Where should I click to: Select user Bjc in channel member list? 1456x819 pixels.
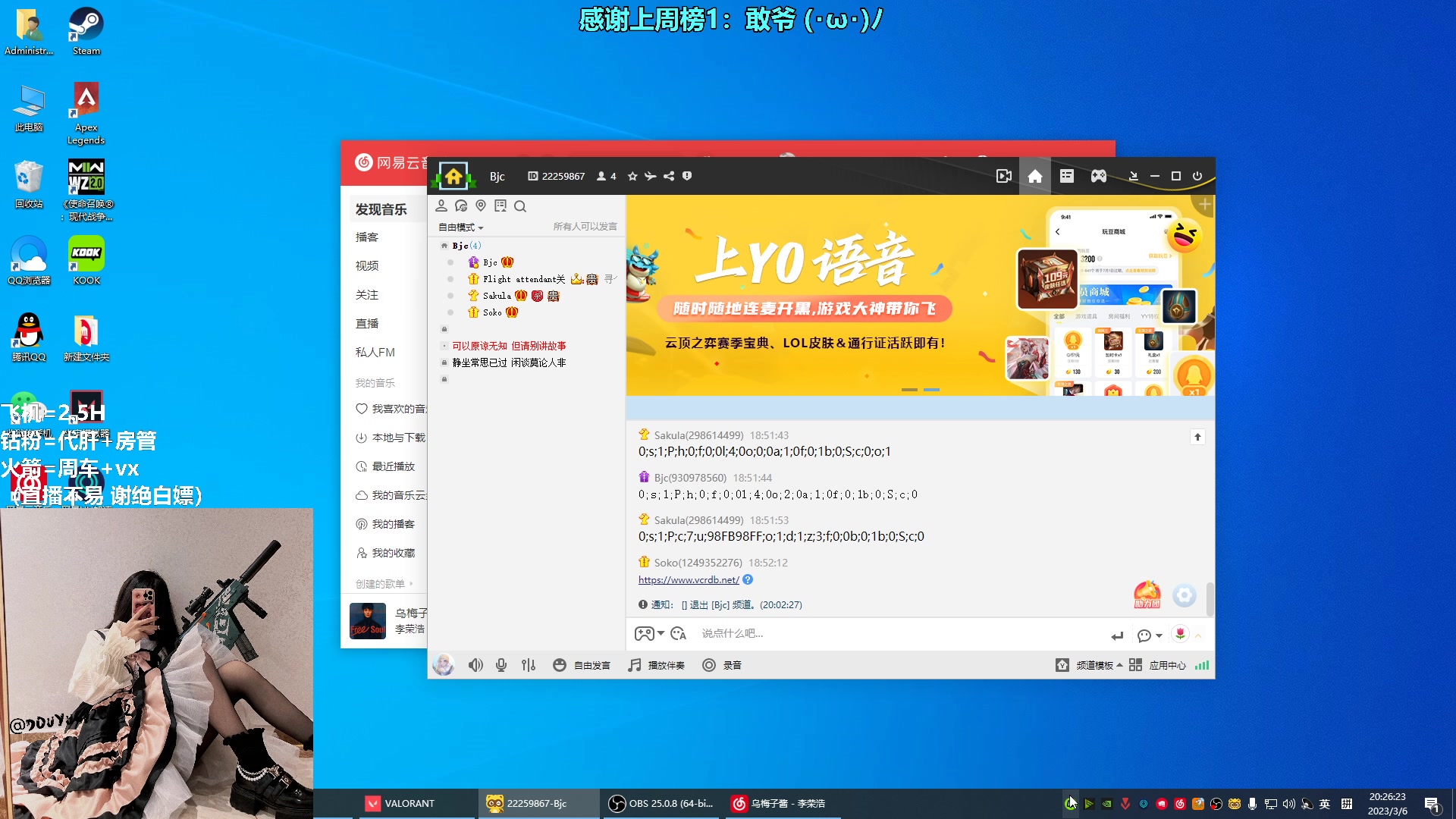pyautogui.click(x=490, y=262)
